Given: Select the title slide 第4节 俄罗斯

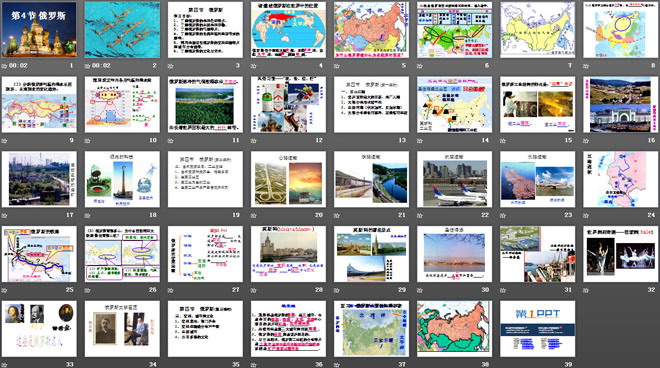Looking at the screenshot, I should pos(39,29).
